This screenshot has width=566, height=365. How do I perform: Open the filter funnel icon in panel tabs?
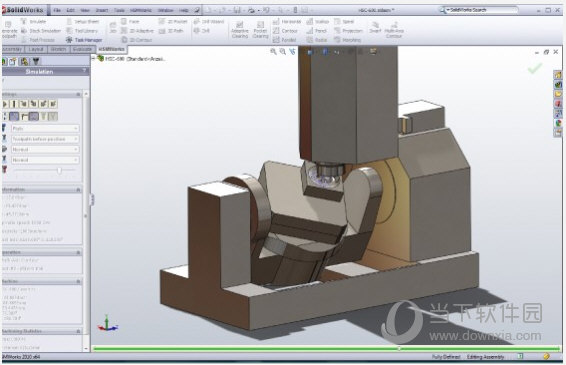tap(36, 61)
